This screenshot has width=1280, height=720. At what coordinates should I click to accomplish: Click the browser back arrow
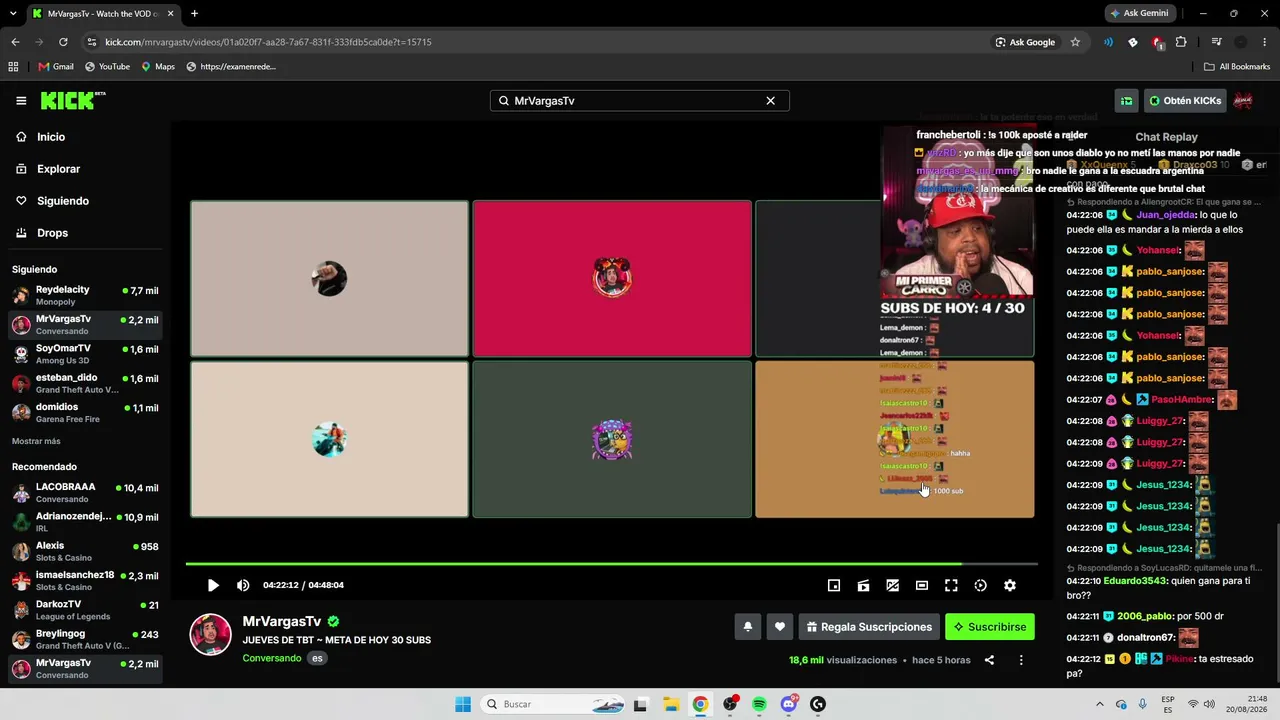[x=15, y=42]
